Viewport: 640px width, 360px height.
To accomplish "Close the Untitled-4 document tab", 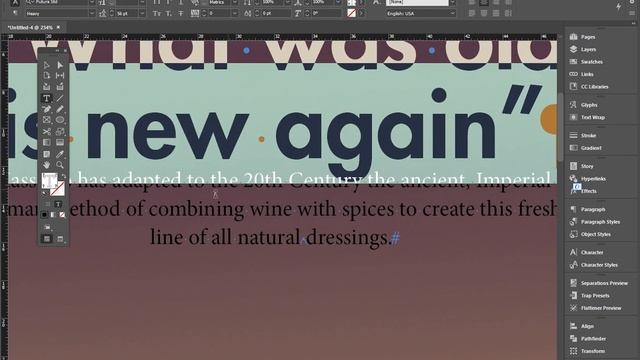I will point(58,27).
